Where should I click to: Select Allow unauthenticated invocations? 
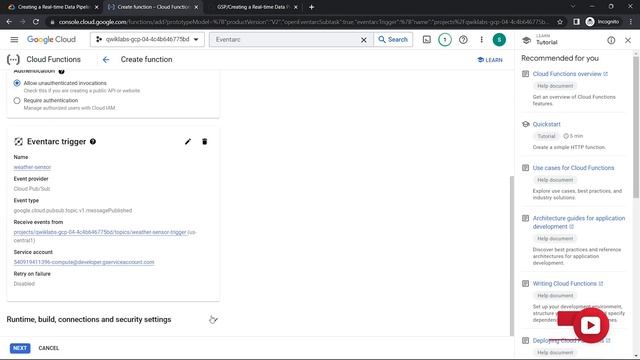(x=17, y=83)
